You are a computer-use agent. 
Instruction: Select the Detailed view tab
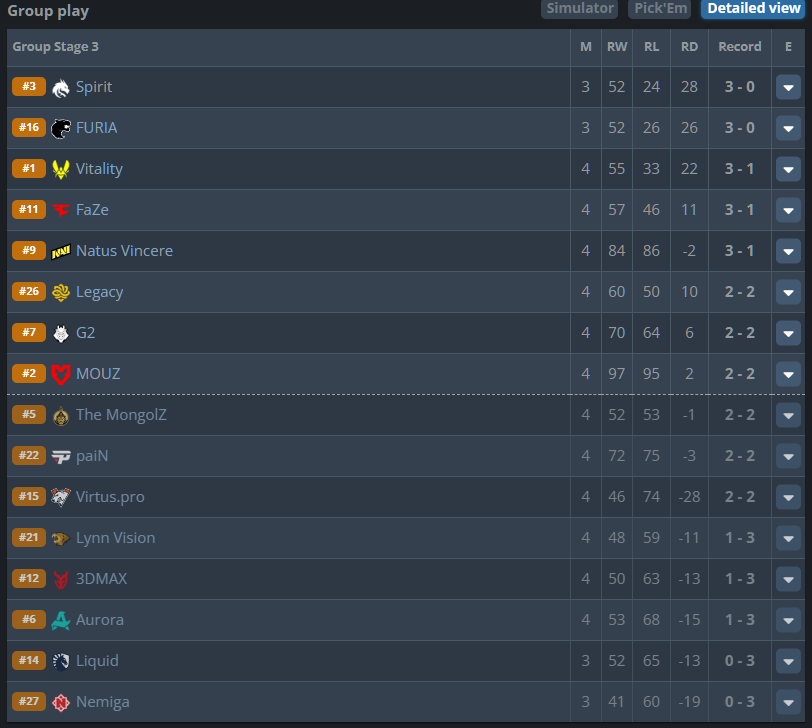753,9
